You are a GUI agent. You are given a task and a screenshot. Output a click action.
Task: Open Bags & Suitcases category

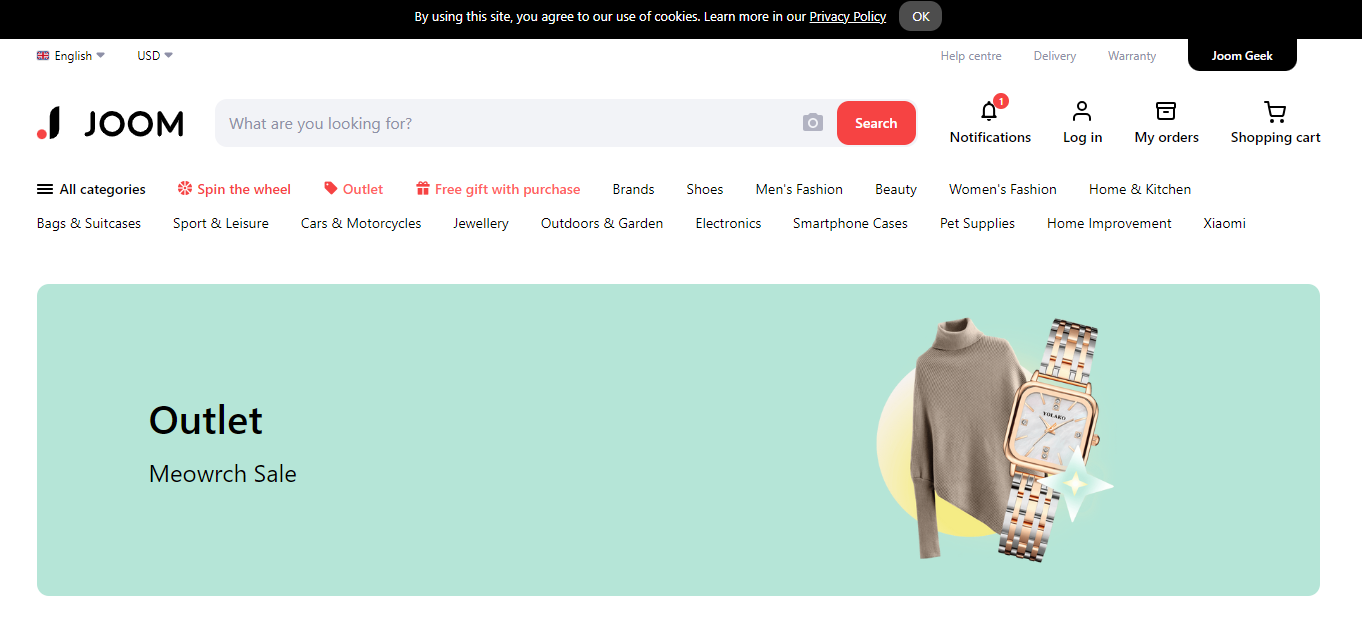89,223
